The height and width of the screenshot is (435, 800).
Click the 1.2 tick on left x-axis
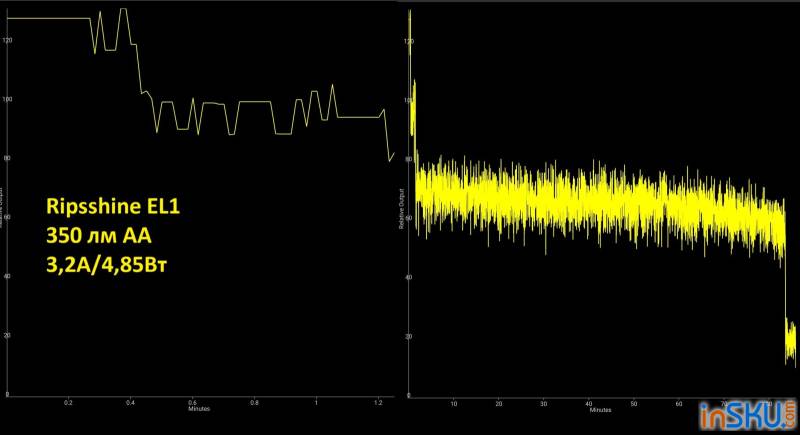pos(378,401)
